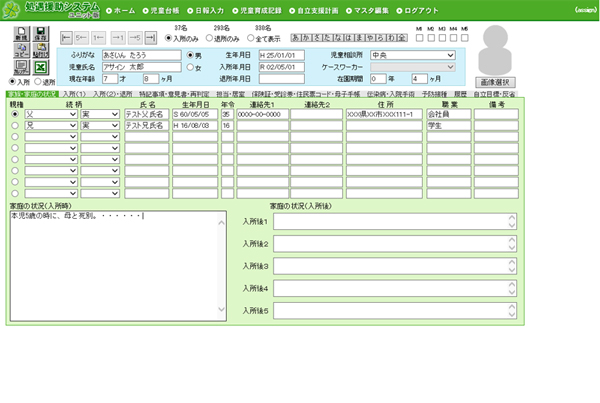600x403 pixels.
Task: Open the 児童相談所 中央 dropdown
Action: click(413, 55)
